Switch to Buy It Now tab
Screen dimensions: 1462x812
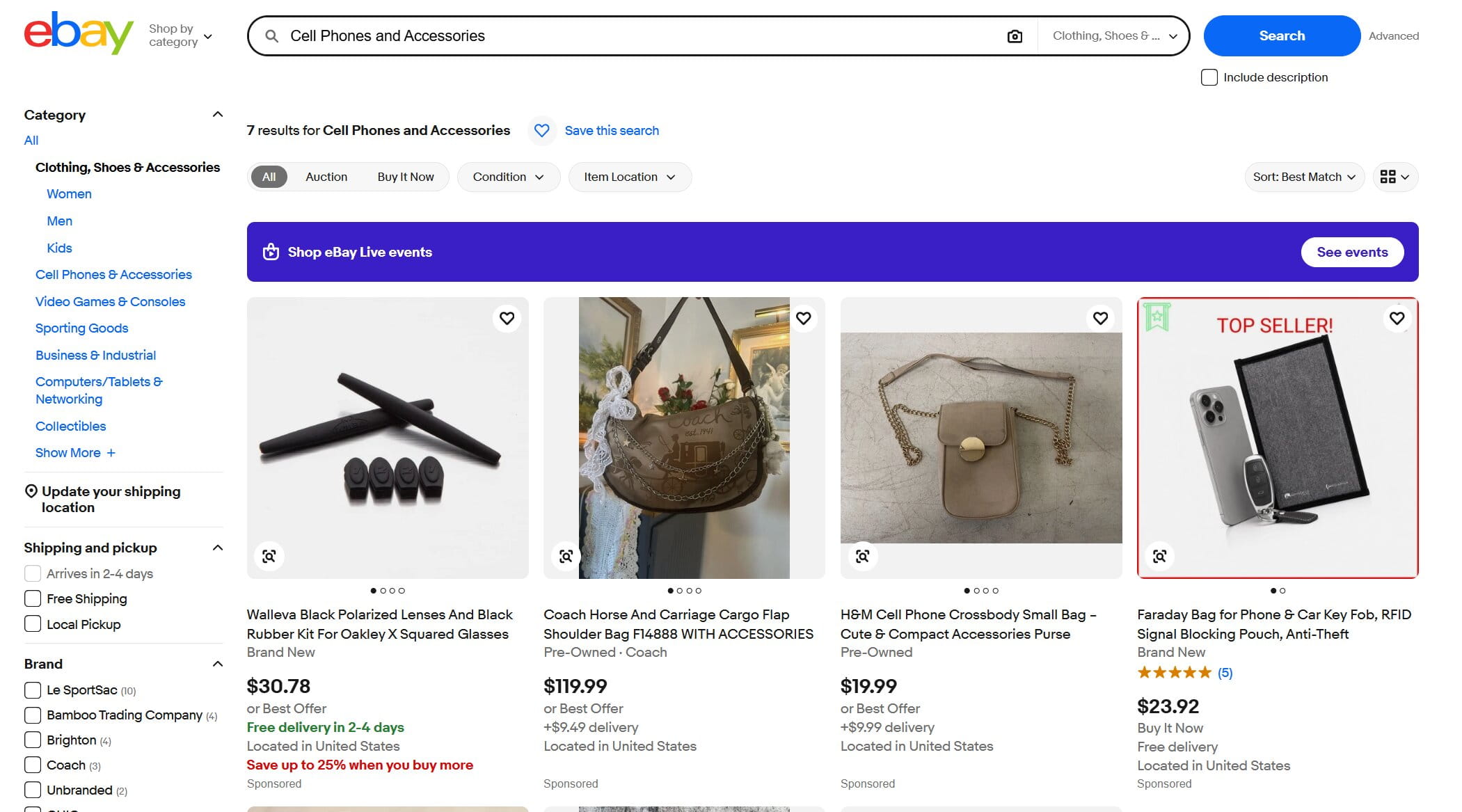pos(406,177)
